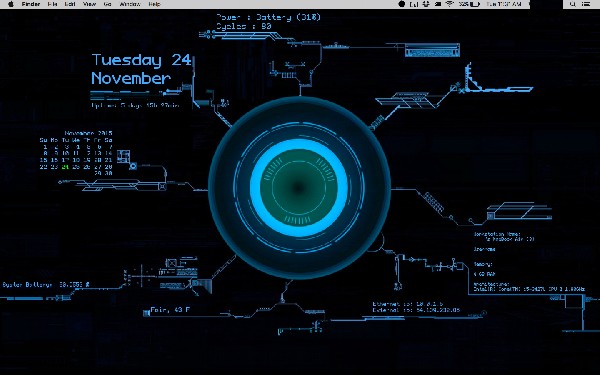
Task: Click the Intel Core CPU description line
Action: point(529,289)
